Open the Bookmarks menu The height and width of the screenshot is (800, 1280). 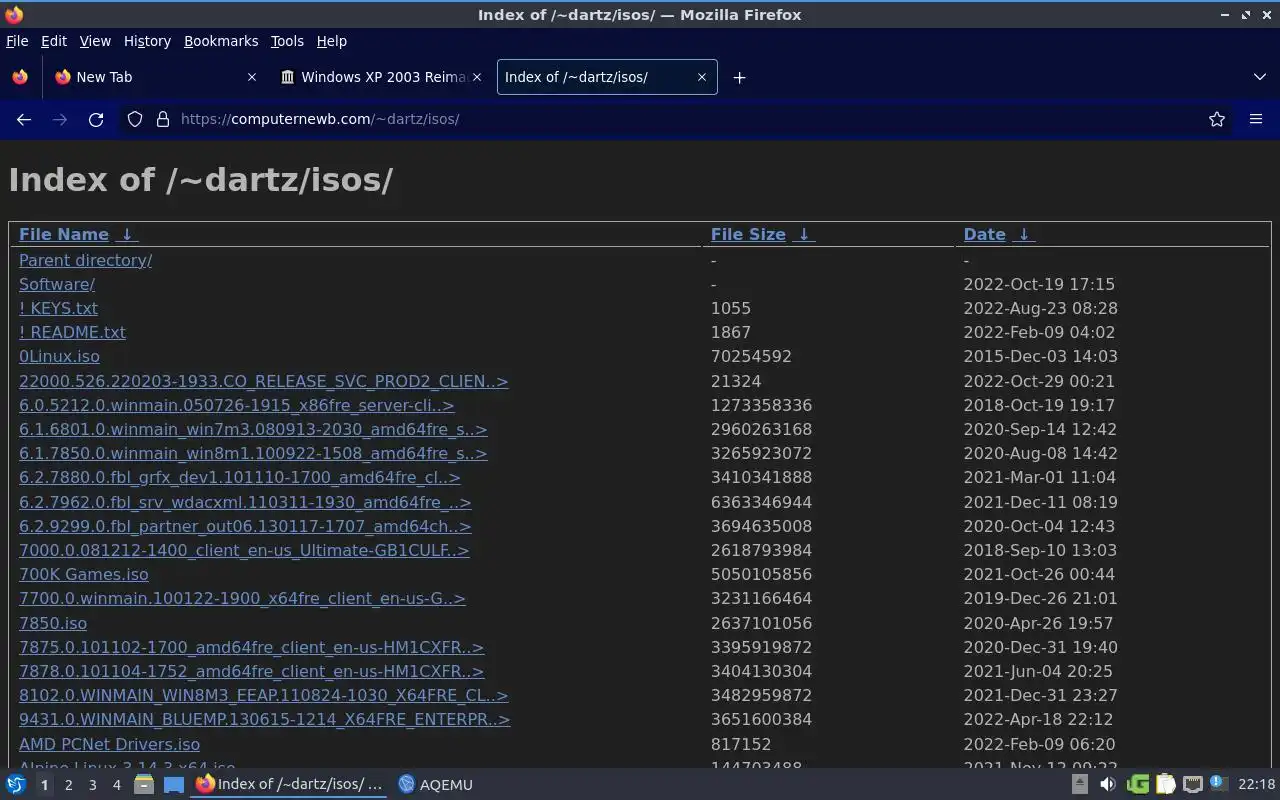tap(221, 41)
